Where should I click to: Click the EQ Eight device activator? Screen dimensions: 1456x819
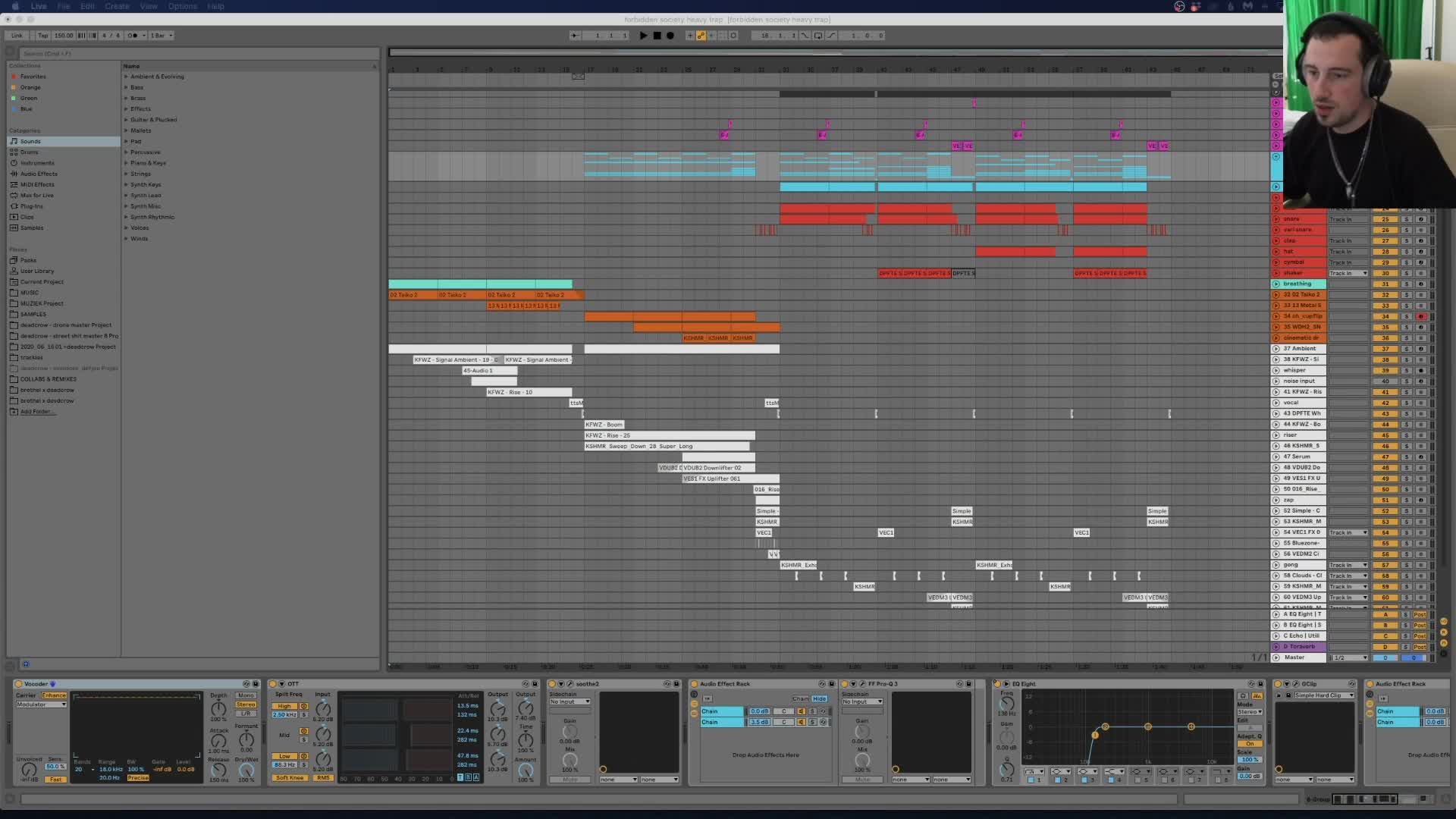coord(997,684)
